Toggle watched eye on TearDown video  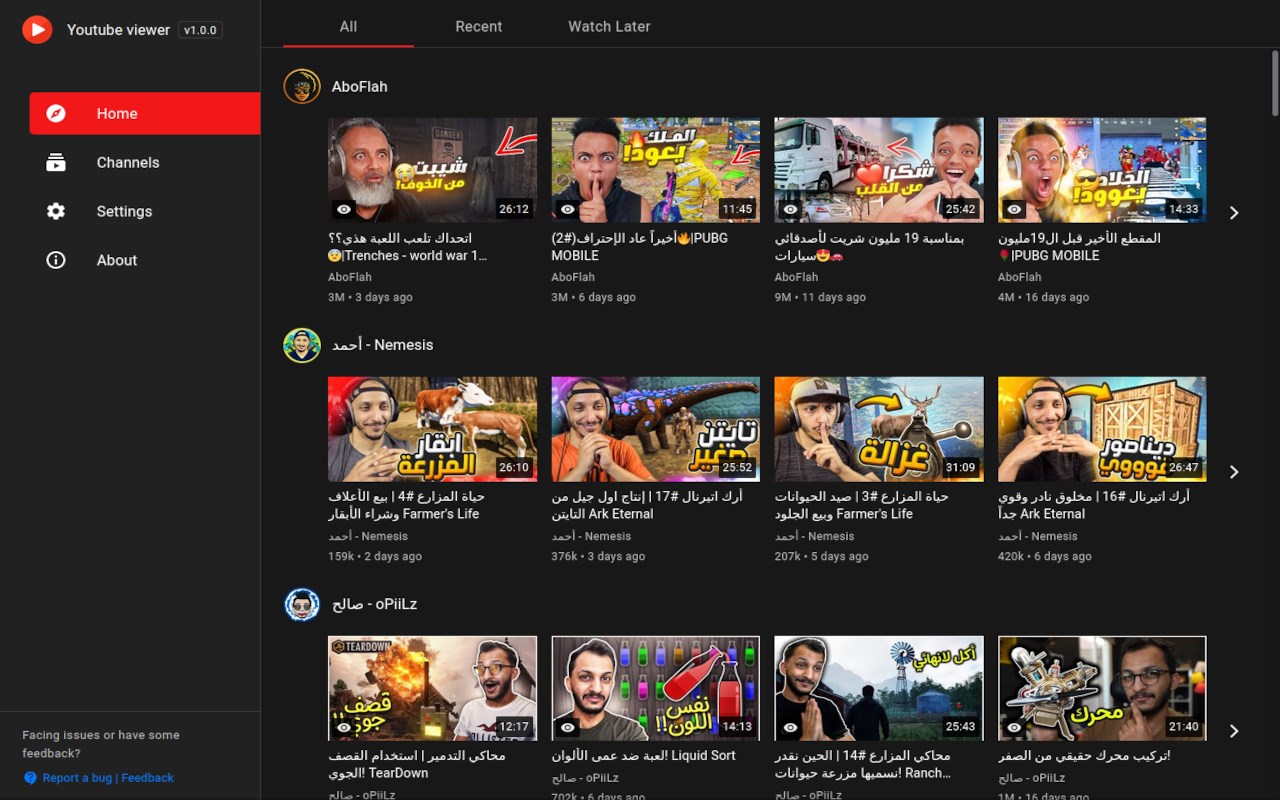coord(344,727)
